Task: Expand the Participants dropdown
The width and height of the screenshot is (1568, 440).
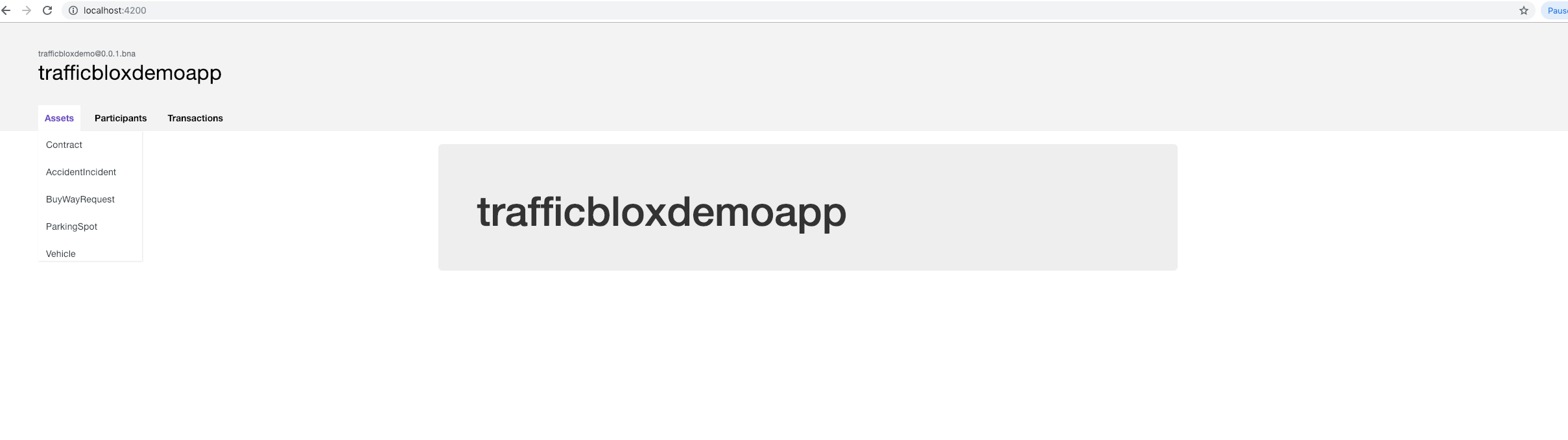Action: click(121, 118)
